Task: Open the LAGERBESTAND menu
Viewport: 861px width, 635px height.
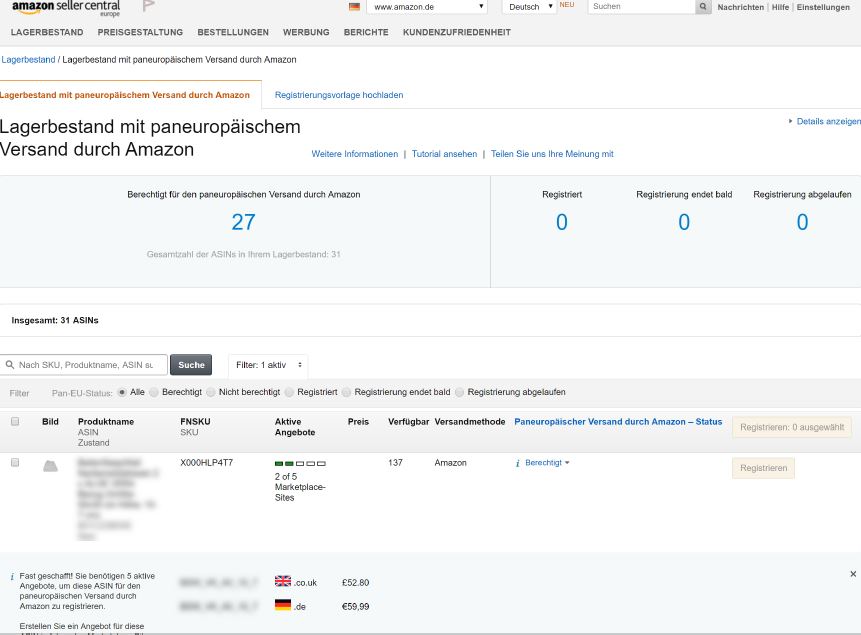Action: [47, 32]
